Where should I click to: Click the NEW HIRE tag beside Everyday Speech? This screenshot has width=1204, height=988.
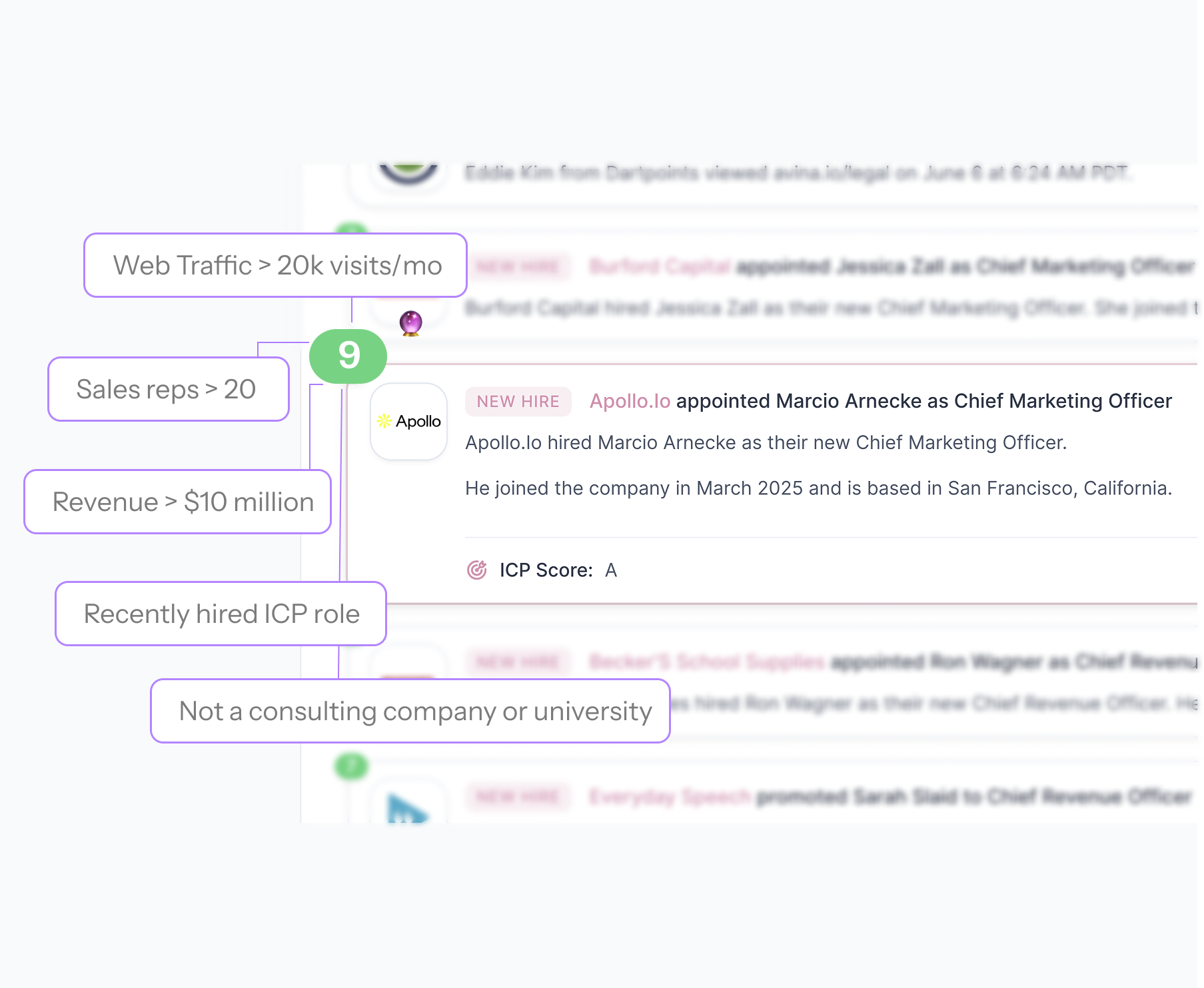pos(518,797)
